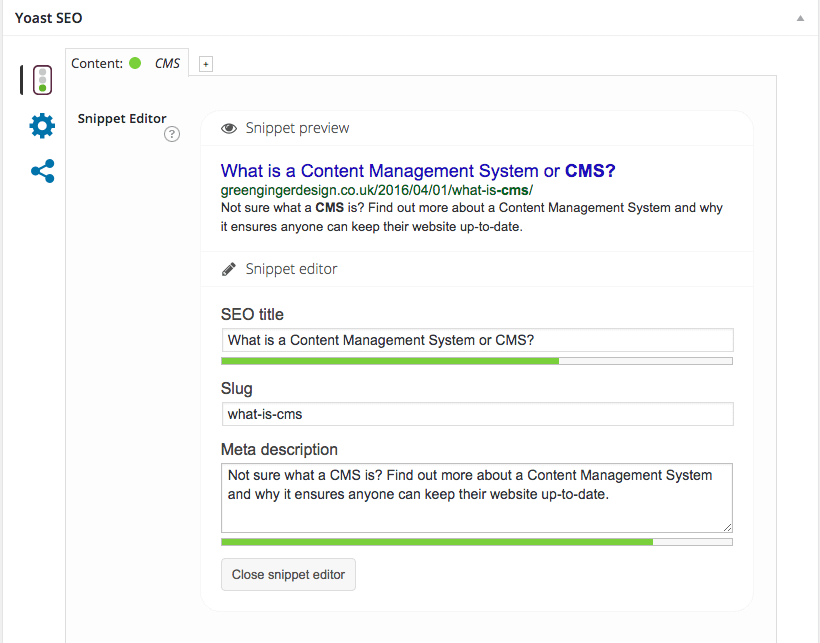Click the snippet preview description text
This screenshot has height=643, width=820.
(472, 217)
